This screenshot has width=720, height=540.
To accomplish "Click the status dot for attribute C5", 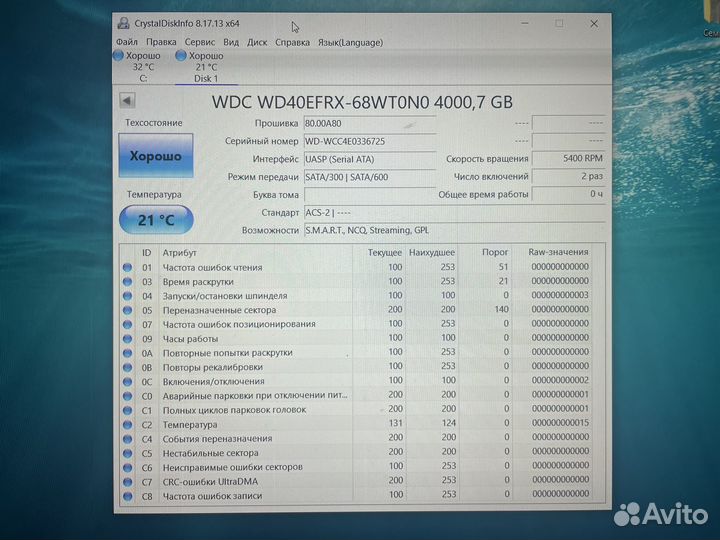I will pyautogui.click(x=128, y=453).
